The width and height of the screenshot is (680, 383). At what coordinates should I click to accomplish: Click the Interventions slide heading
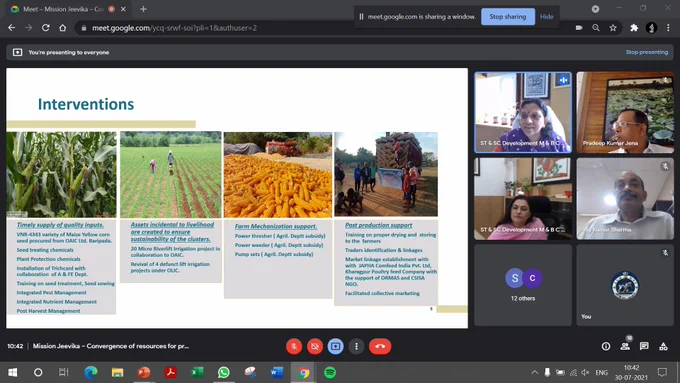(86, 104)
